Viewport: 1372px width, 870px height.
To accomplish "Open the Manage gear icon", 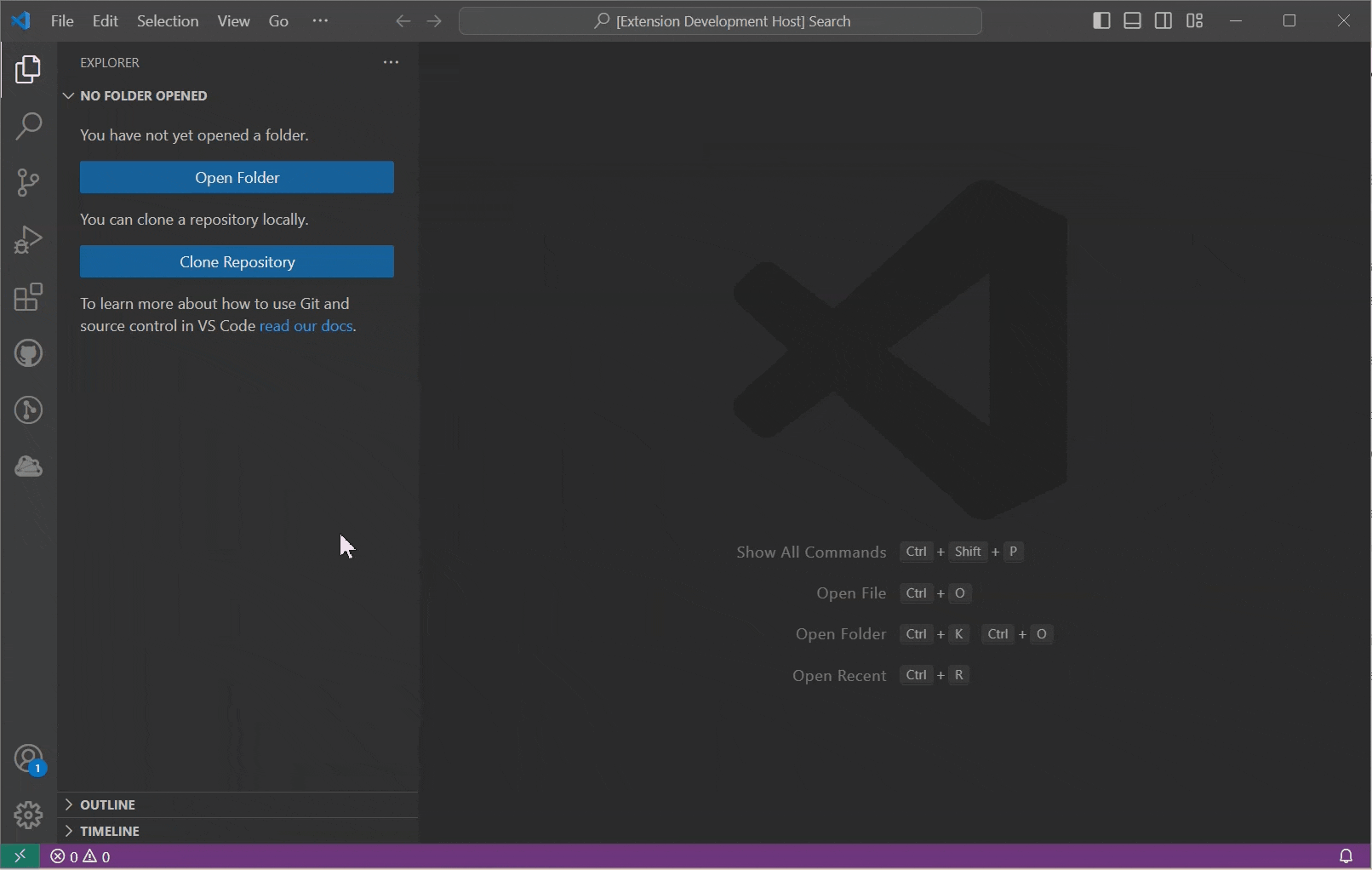I will click(28, 815).
